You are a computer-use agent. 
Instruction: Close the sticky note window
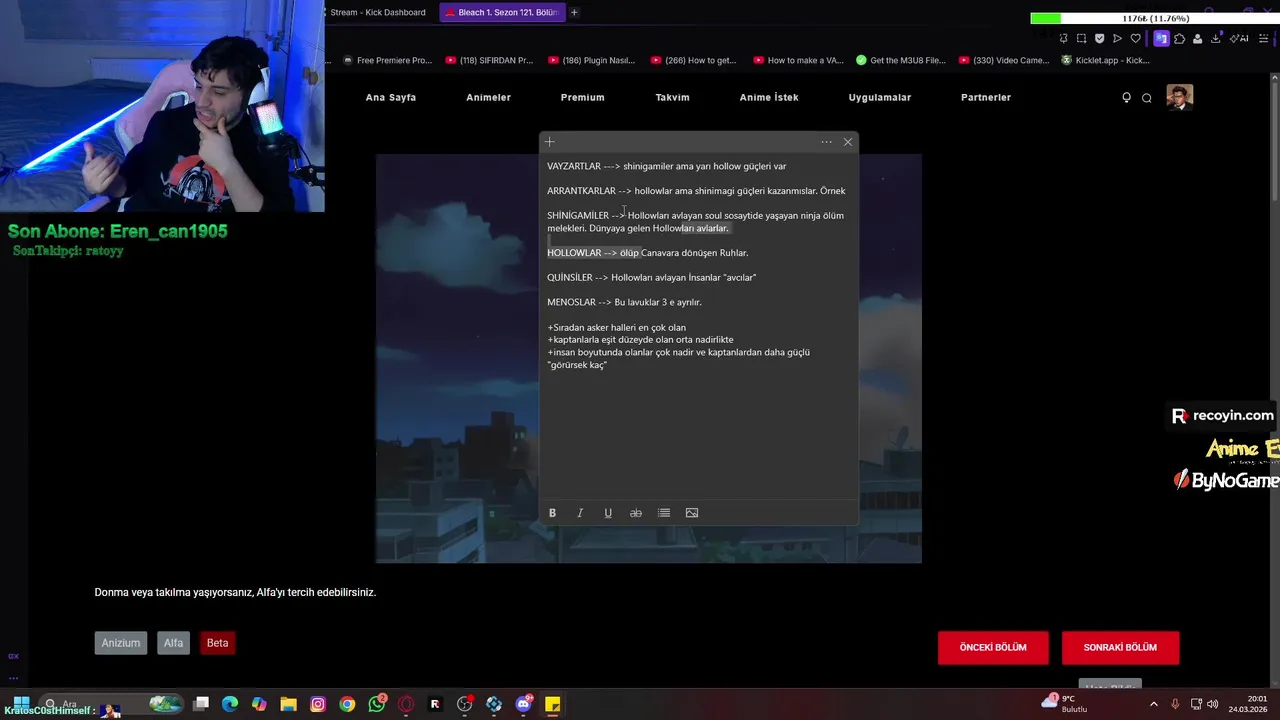click(x=848, y=142)
